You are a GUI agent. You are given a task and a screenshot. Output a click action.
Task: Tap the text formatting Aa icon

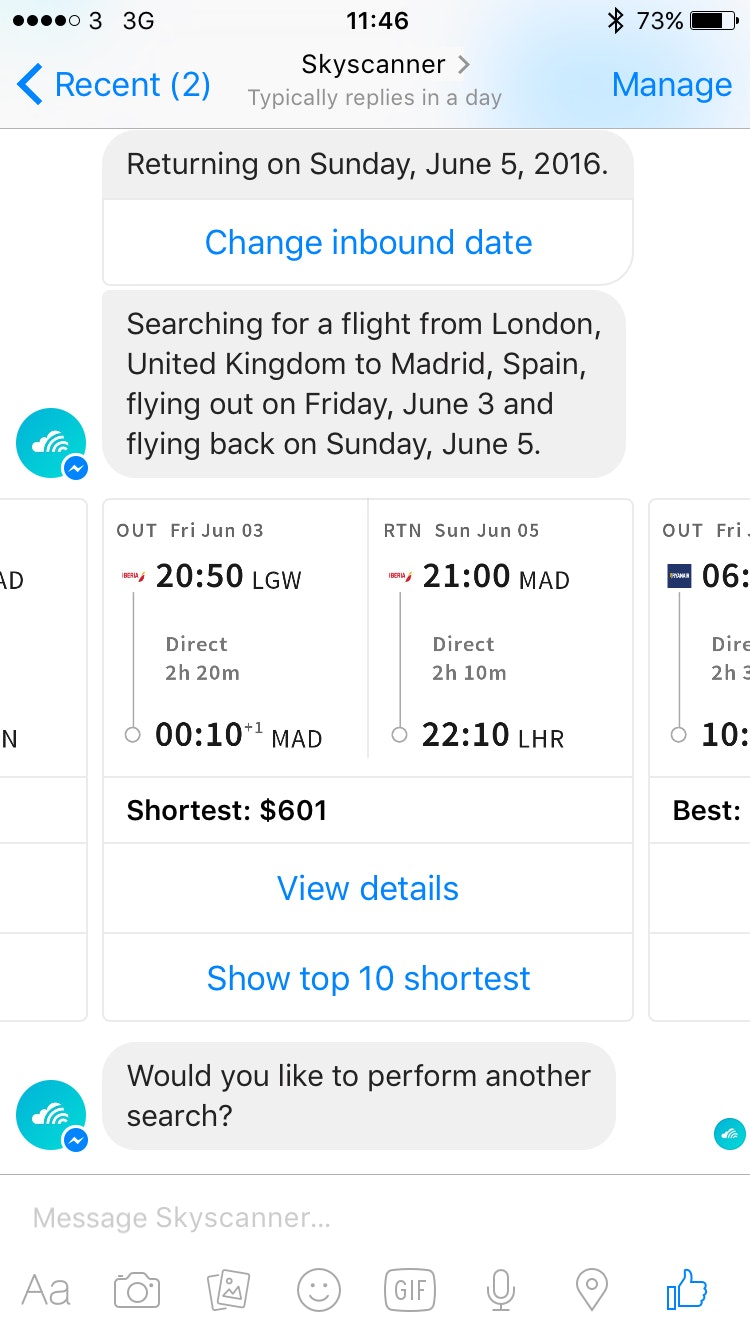click(x=46, y=1289)
